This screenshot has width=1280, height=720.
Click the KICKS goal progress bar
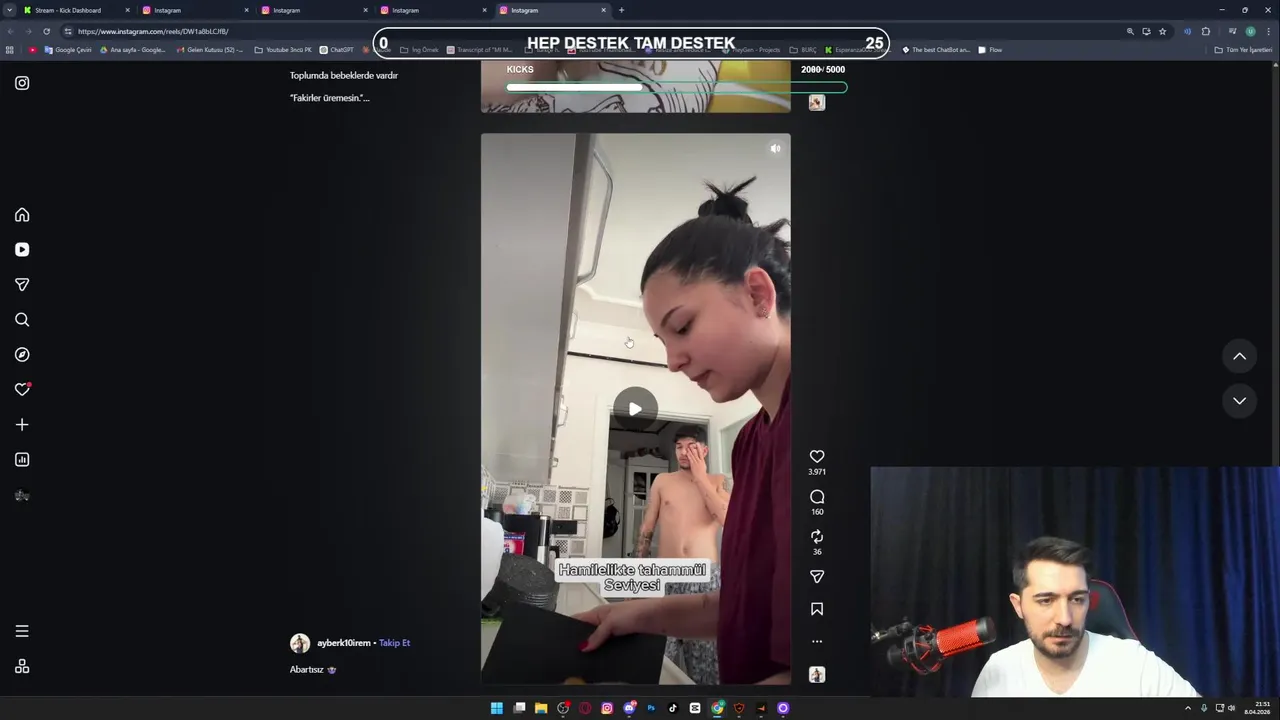pyautogui.click(x=676, y=87)
